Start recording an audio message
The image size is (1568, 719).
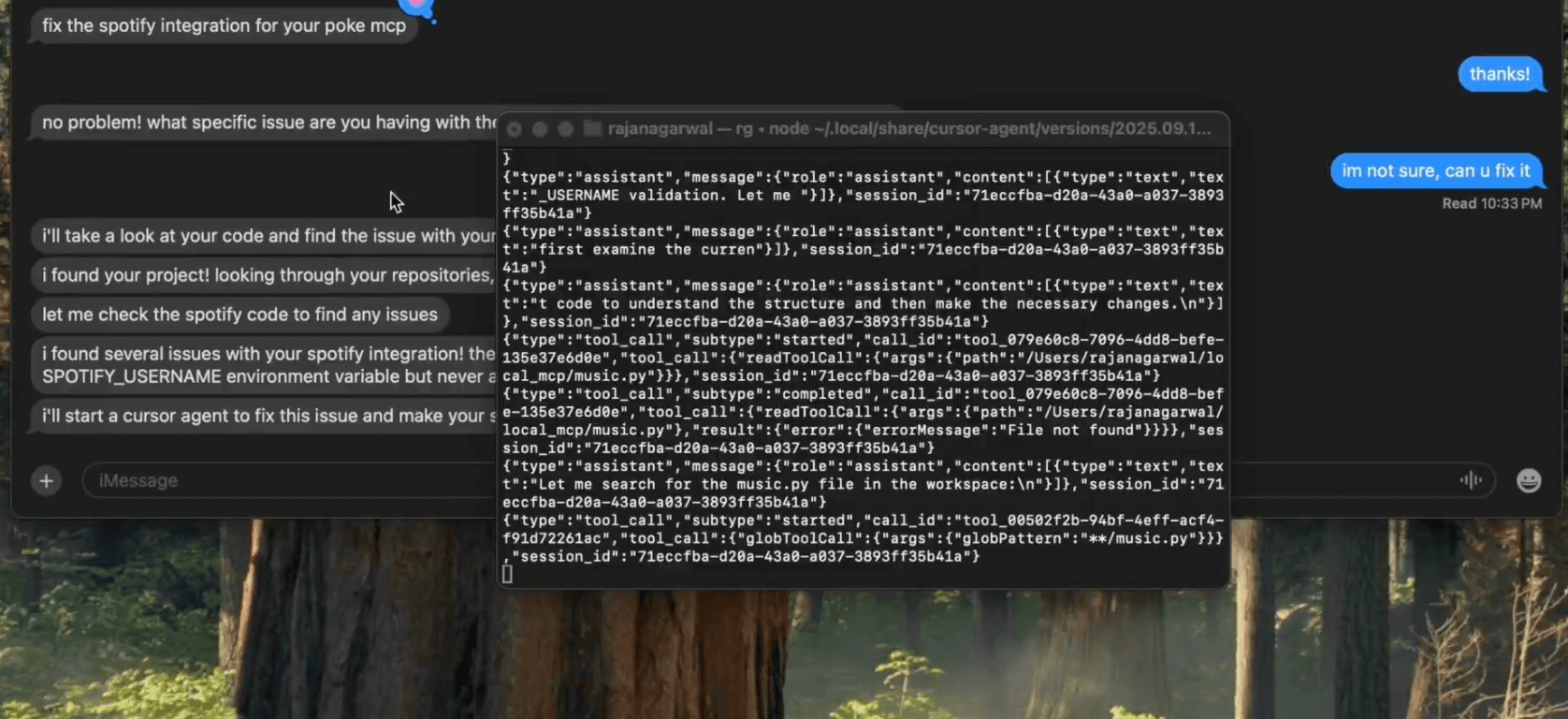click(1471, 480)
